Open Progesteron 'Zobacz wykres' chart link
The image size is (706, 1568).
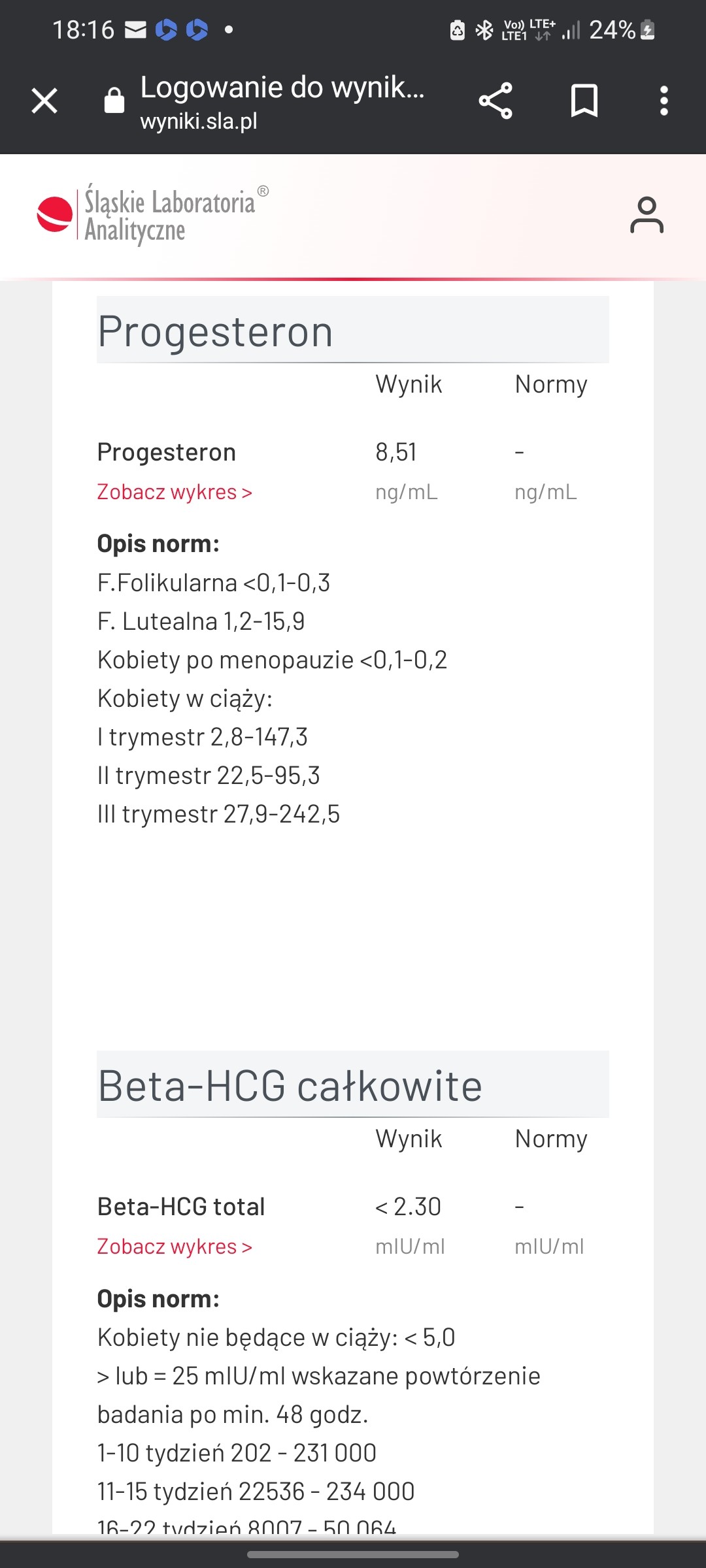175,492
